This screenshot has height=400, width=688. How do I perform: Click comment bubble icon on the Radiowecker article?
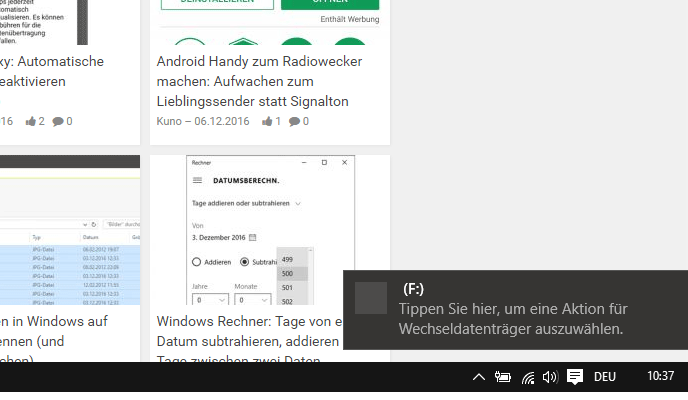(x=294, y=122)
